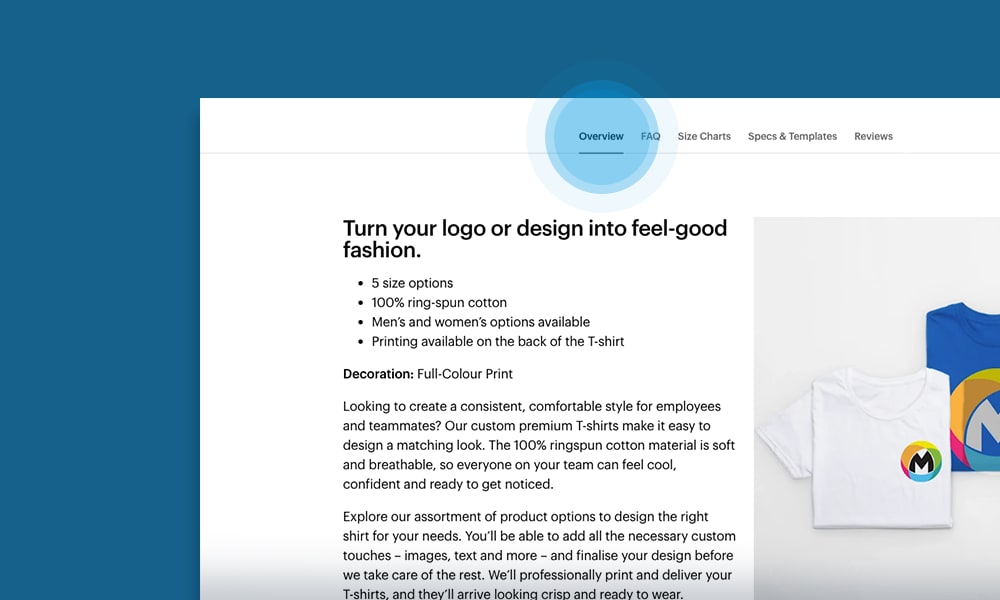Click the T-shirt product image
This screenshot has width=1000, height=600.
[877, 408]
